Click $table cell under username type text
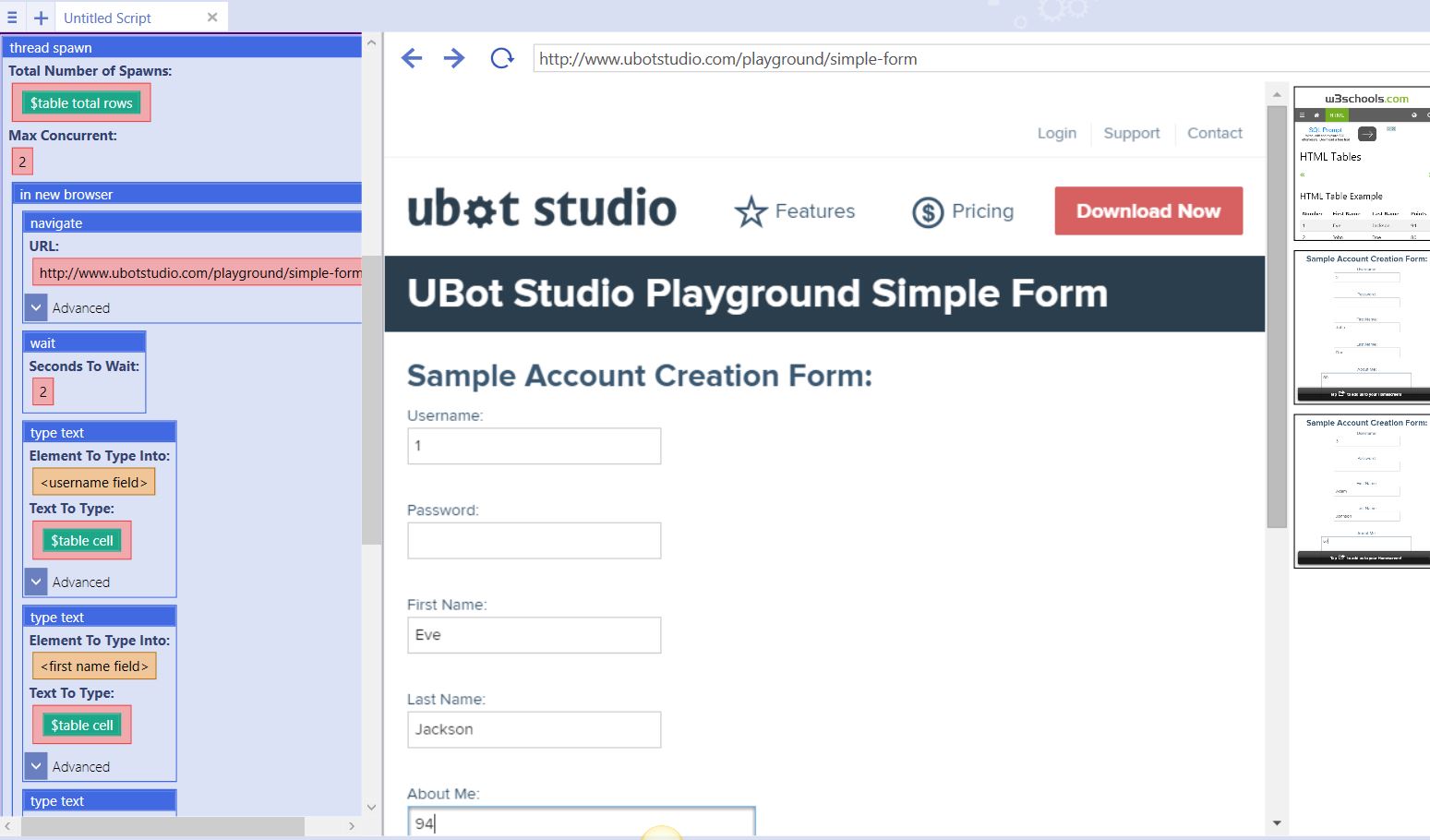This screenshot has height=840, width=1430. (82, 540)
